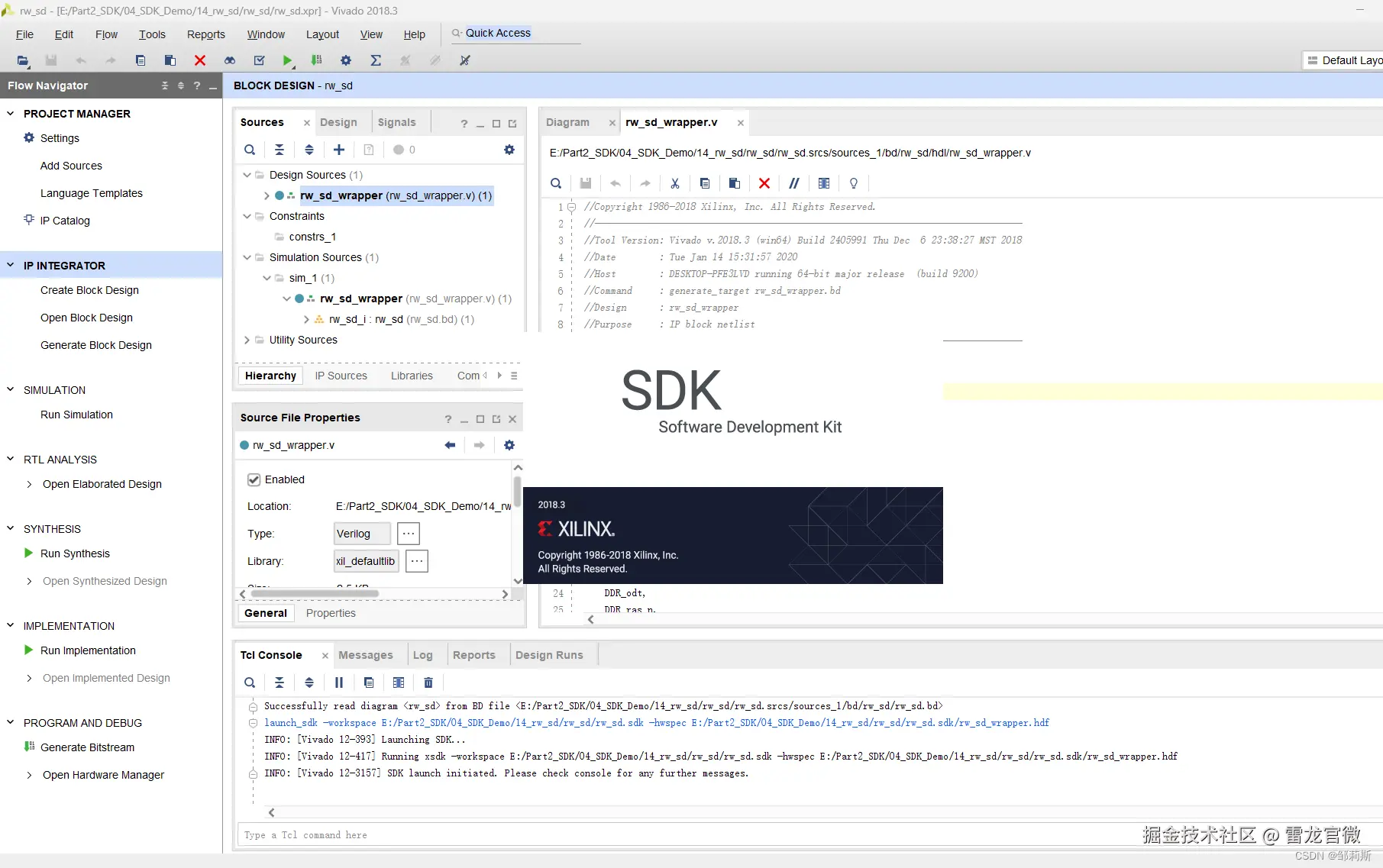1383x868 pixels.
Task: Click the Sigma reports toolbar icon
Action: click(376, 60)
